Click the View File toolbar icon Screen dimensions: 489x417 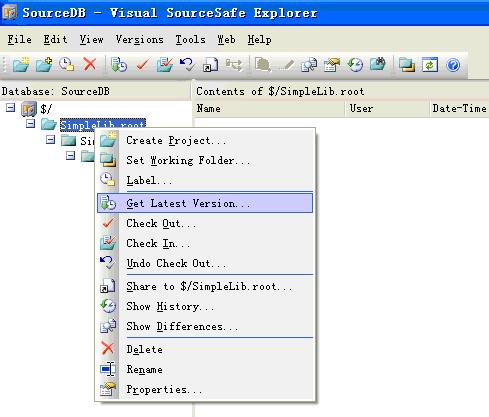(262, 64)
